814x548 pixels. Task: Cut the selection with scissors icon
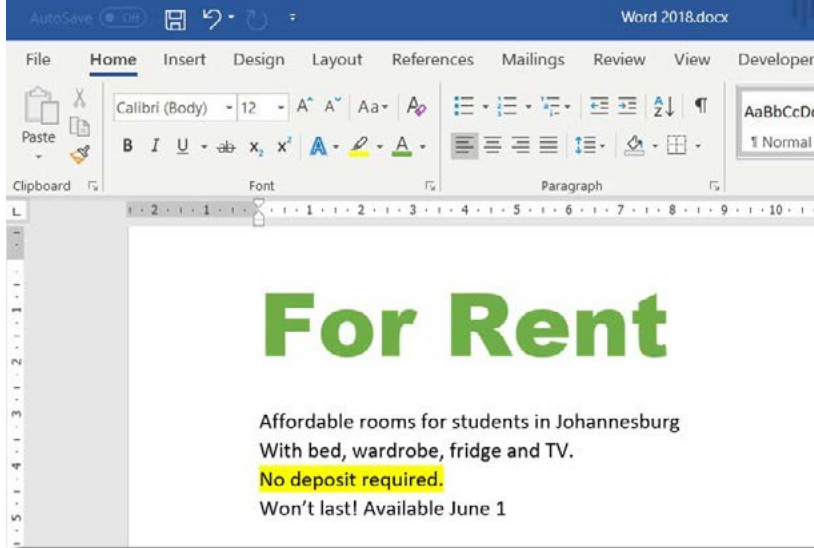click(79, 98)
